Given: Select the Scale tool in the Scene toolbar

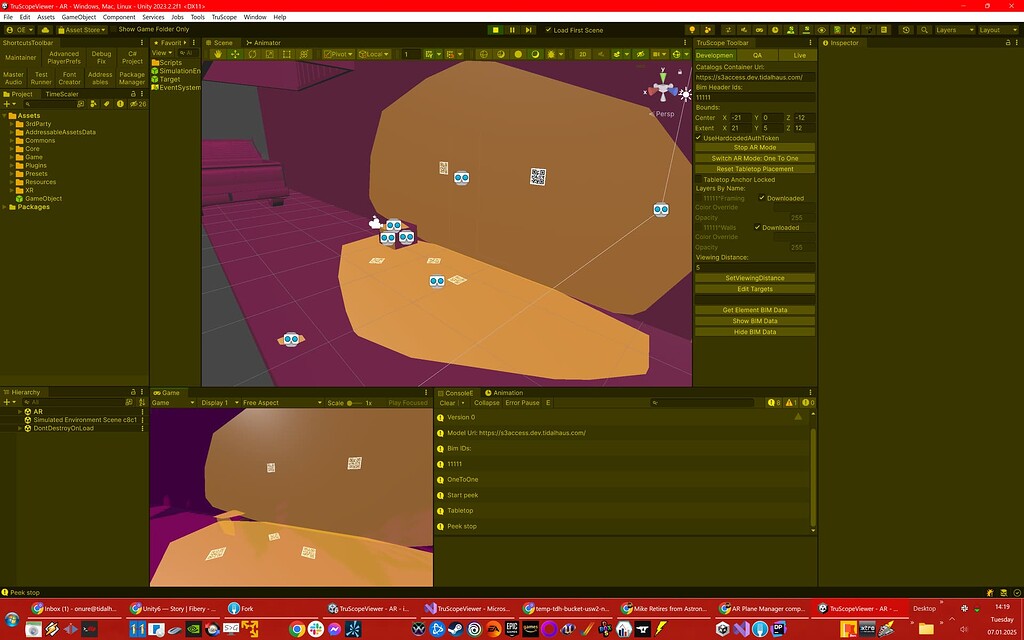Looking at the screenshot, I should click(272, 54).
